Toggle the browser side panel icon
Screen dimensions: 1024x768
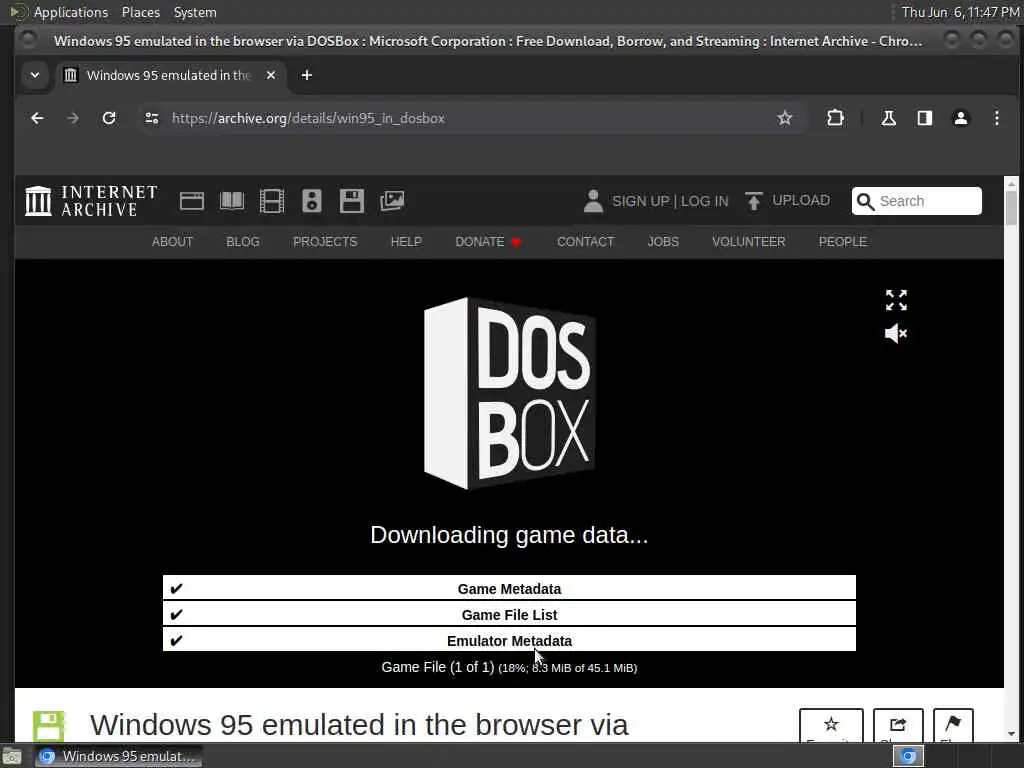pos(925,118)
